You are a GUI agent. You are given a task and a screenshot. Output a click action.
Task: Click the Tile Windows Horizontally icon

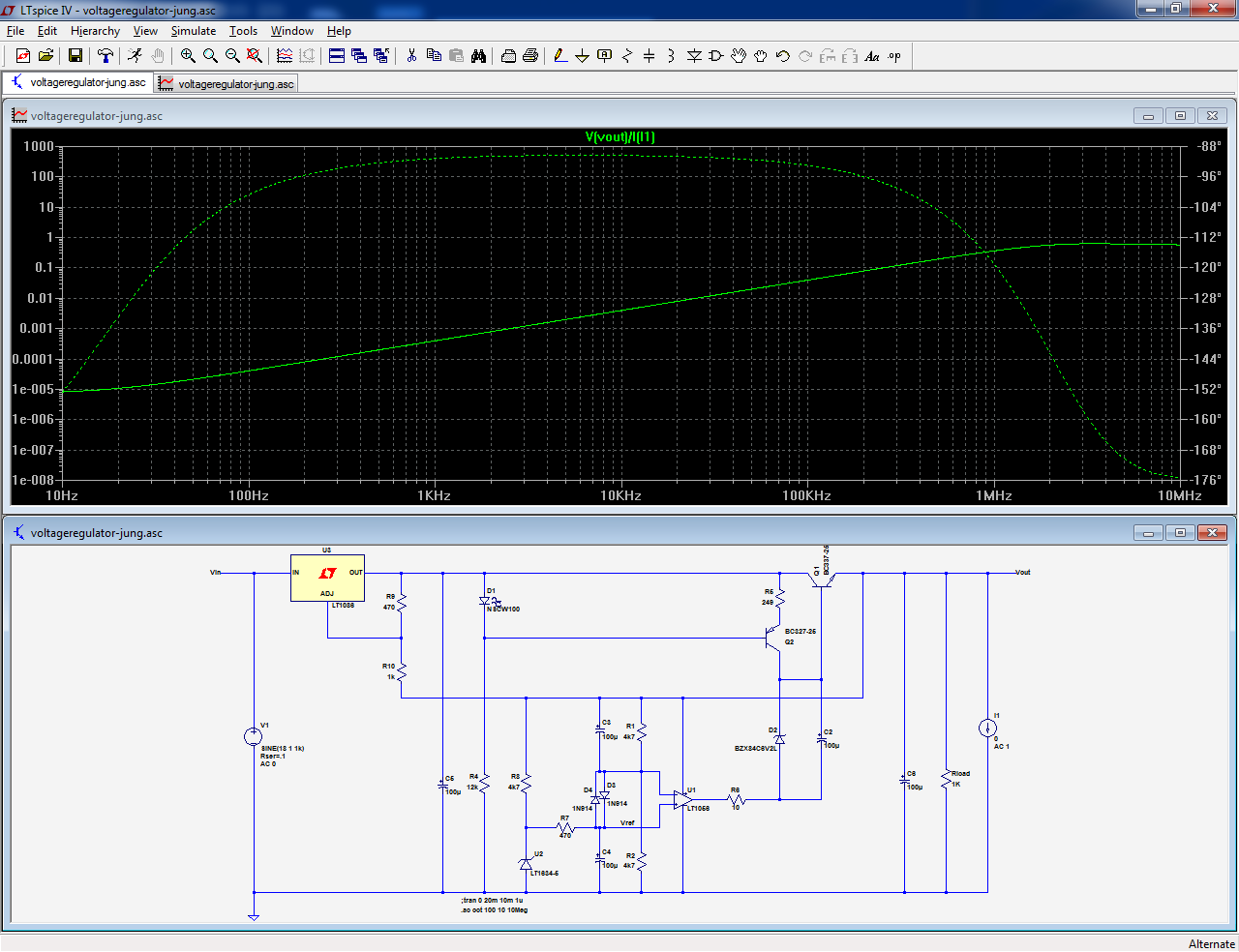pyautogui.click(x=337, y=56)
